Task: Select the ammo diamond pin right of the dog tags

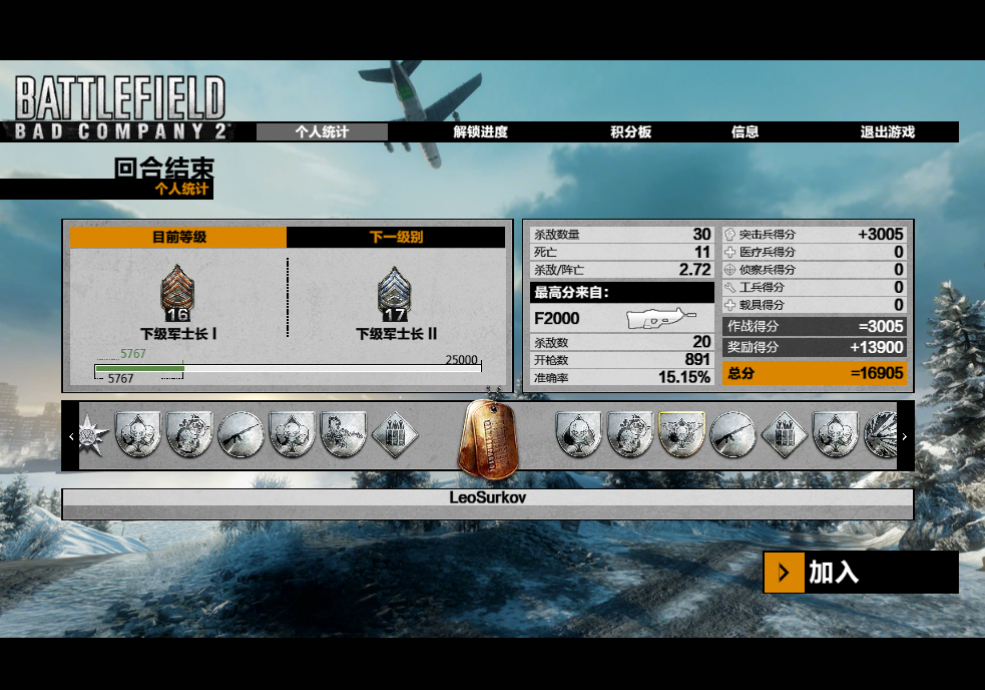Action: click(784, 434)
